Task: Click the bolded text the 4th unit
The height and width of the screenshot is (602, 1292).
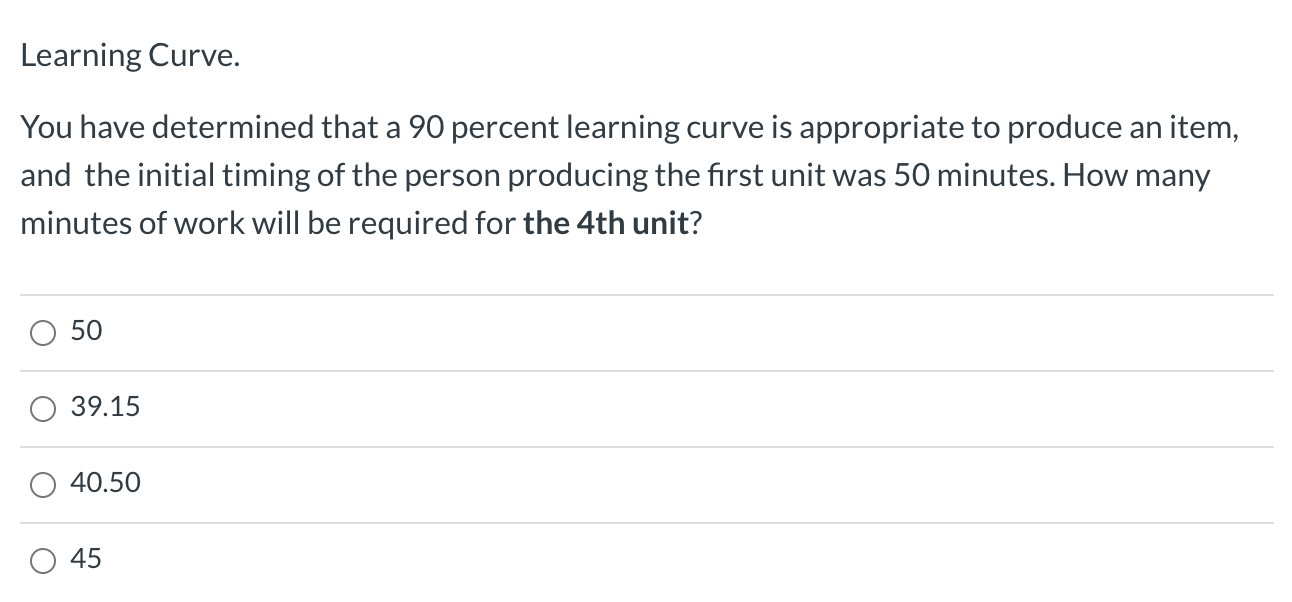Action: pyautogui.click(x=605, y=223)
